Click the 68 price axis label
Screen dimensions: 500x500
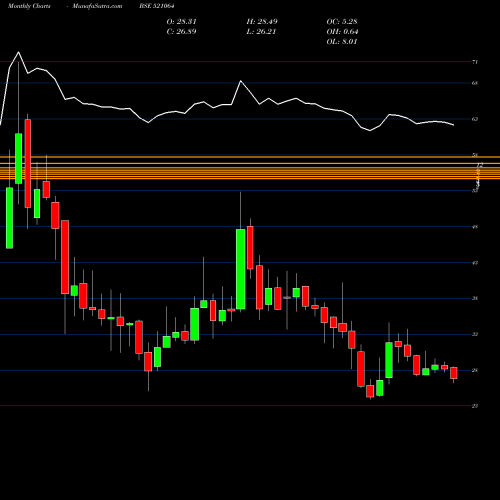[x=475, y=83]
